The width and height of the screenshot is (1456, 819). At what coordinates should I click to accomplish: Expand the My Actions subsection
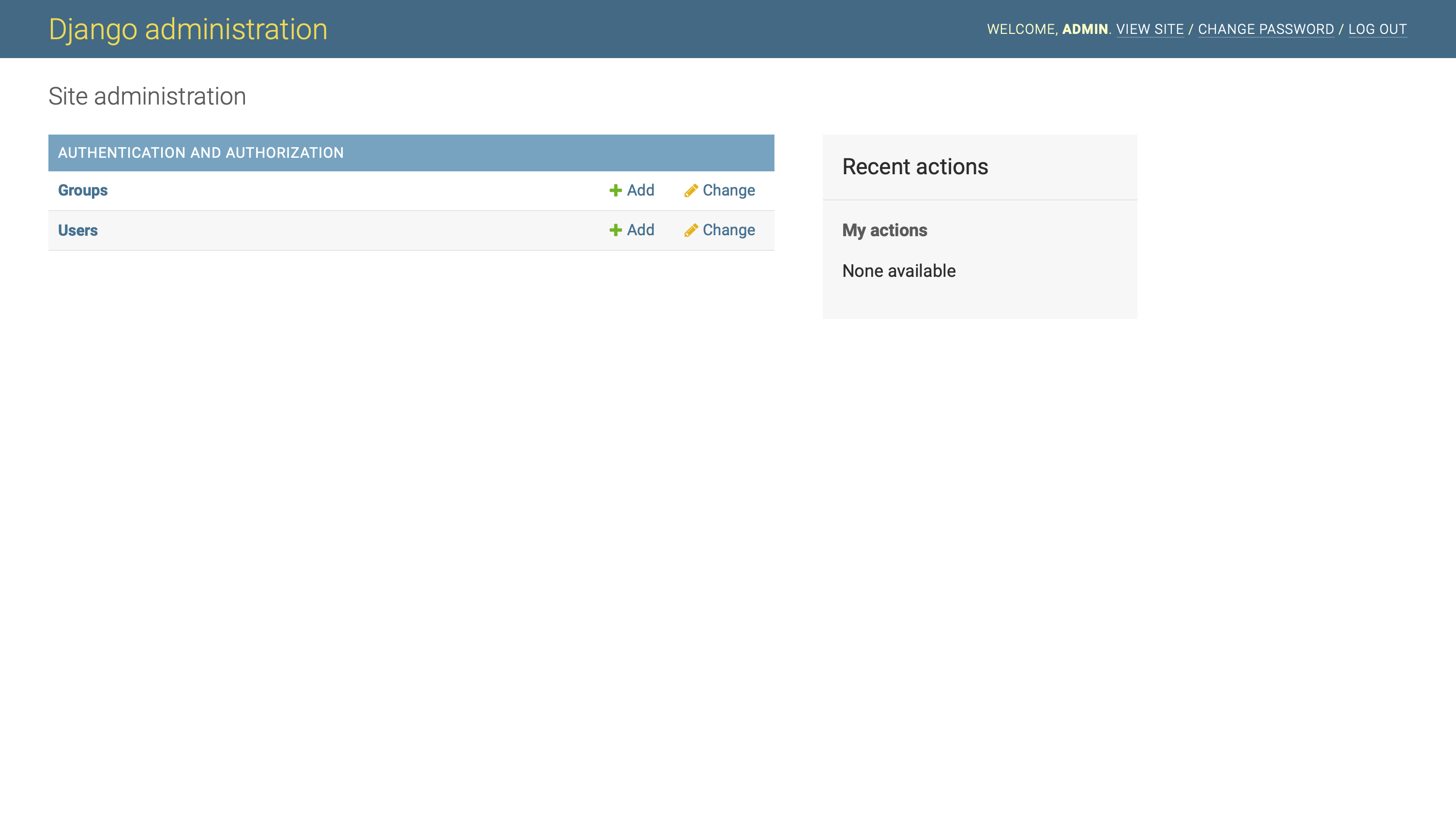pyautogui.click(x=884, y=230)
